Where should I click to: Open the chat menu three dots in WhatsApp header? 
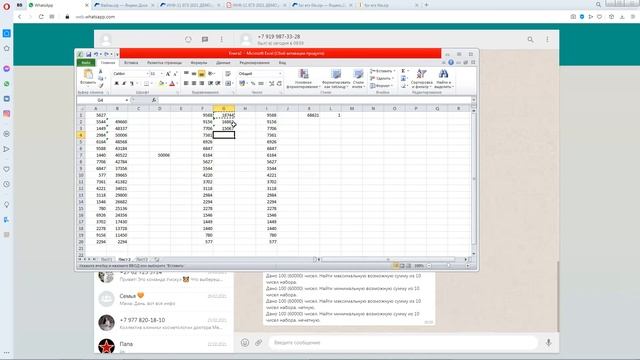click(x=547, y=40)
